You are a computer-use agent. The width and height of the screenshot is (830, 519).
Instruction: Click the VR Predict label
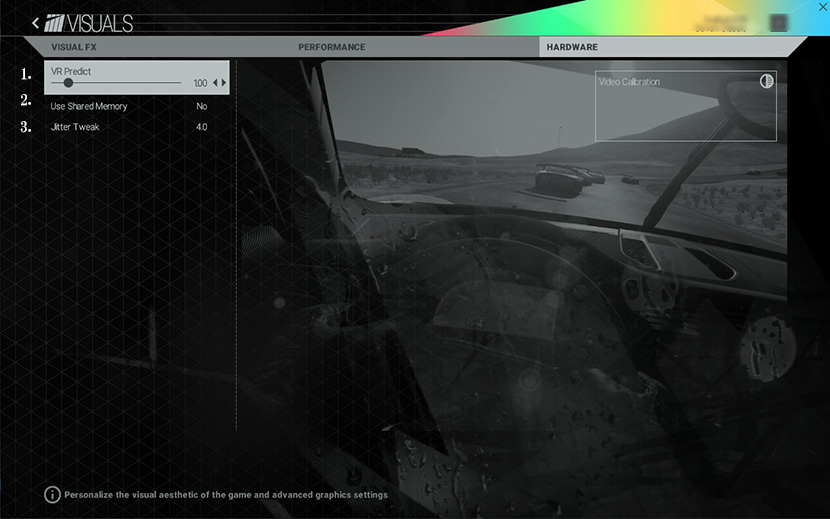(x=71, y=71)
